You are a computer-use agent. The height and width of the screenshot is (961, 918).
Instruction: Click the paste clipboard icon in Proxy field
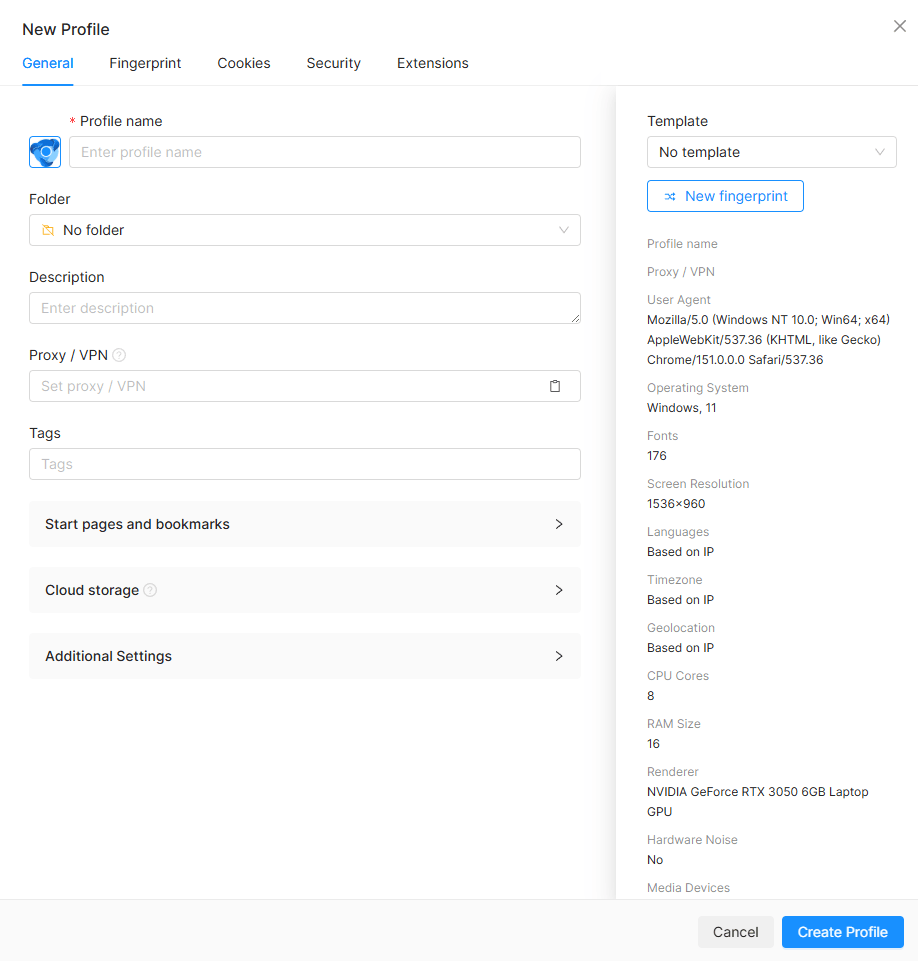(x=555, y=386)
